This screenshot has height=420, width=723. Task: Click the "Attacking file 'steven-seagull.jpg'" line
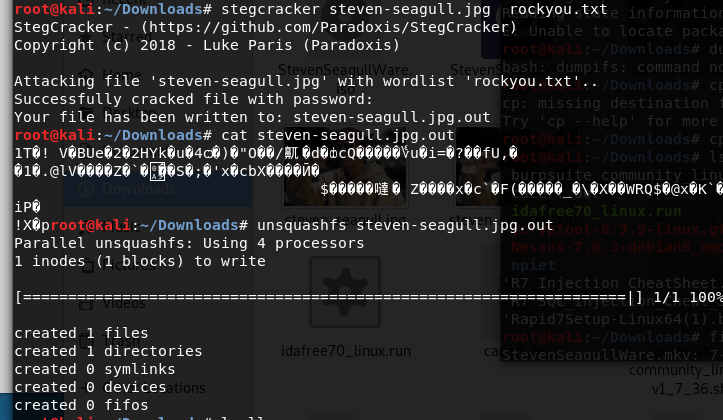[306, 81]
